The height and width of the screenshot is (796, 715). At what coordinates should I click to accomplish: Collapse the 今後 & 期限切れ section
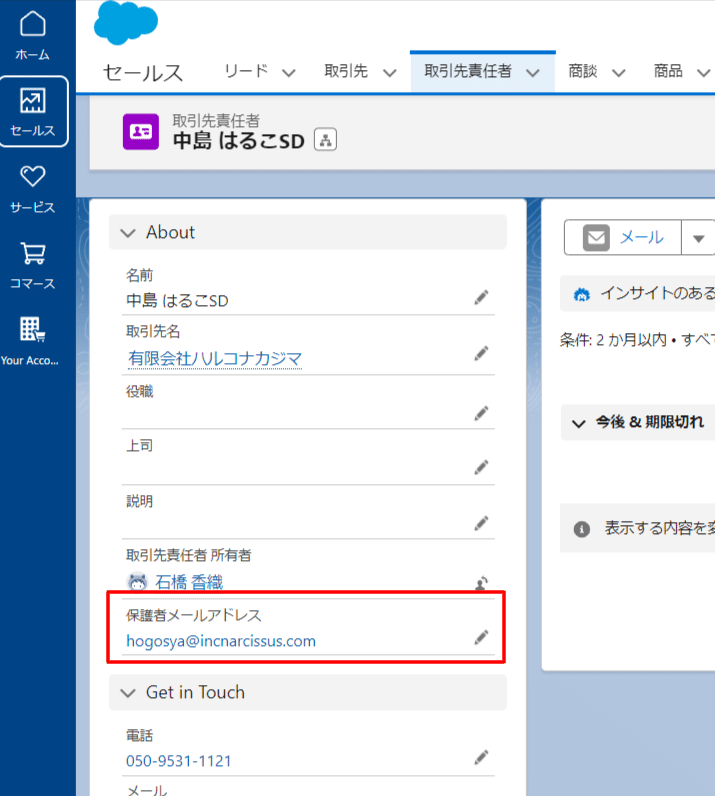pyautogui.click(x=579, y=423)
